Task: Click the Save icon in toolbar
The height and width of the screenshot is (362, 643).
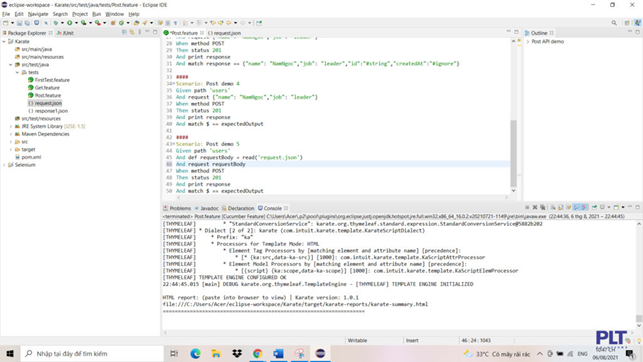Action: pyautogui.click(x=19, y=23)
